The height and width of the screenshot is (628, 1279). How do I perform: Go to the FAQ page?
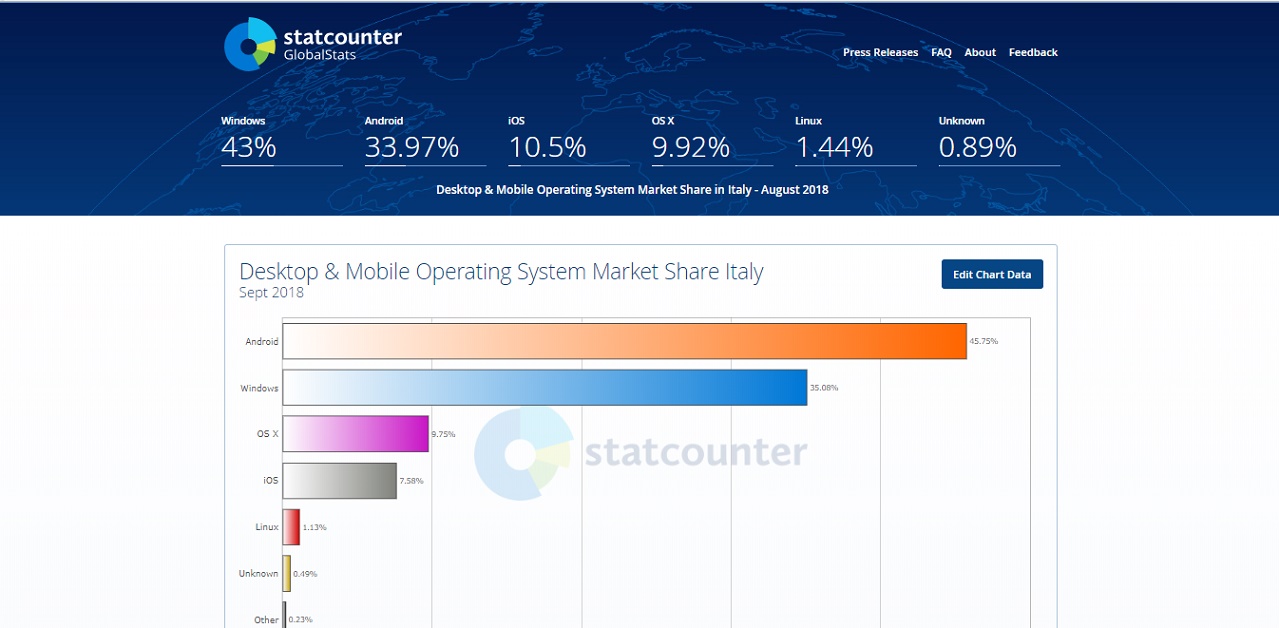(x=941, y=53)
